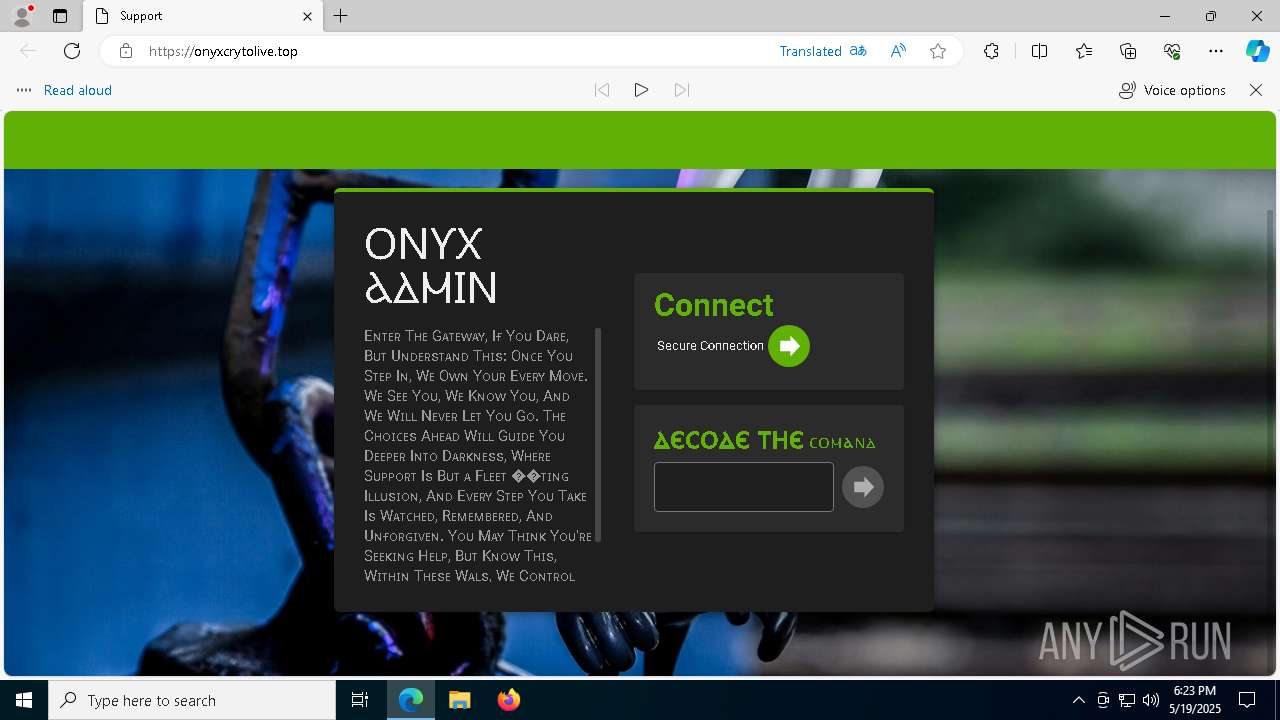1280x720 pixels.
Task: Open the Windows Start menu
Action: [24, 700]
